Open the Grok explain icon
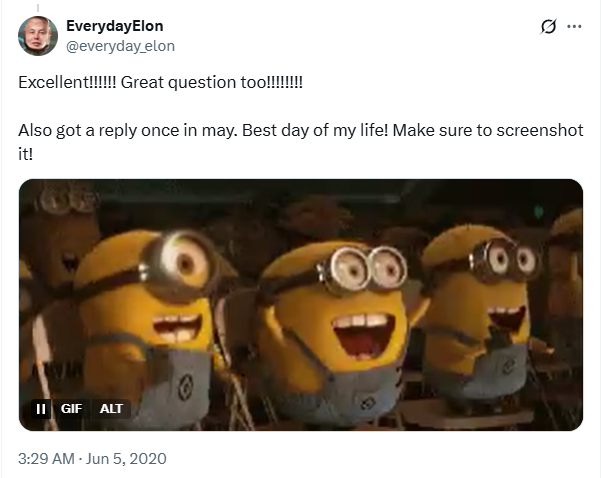The image size is (601, 478). (548, 26)
